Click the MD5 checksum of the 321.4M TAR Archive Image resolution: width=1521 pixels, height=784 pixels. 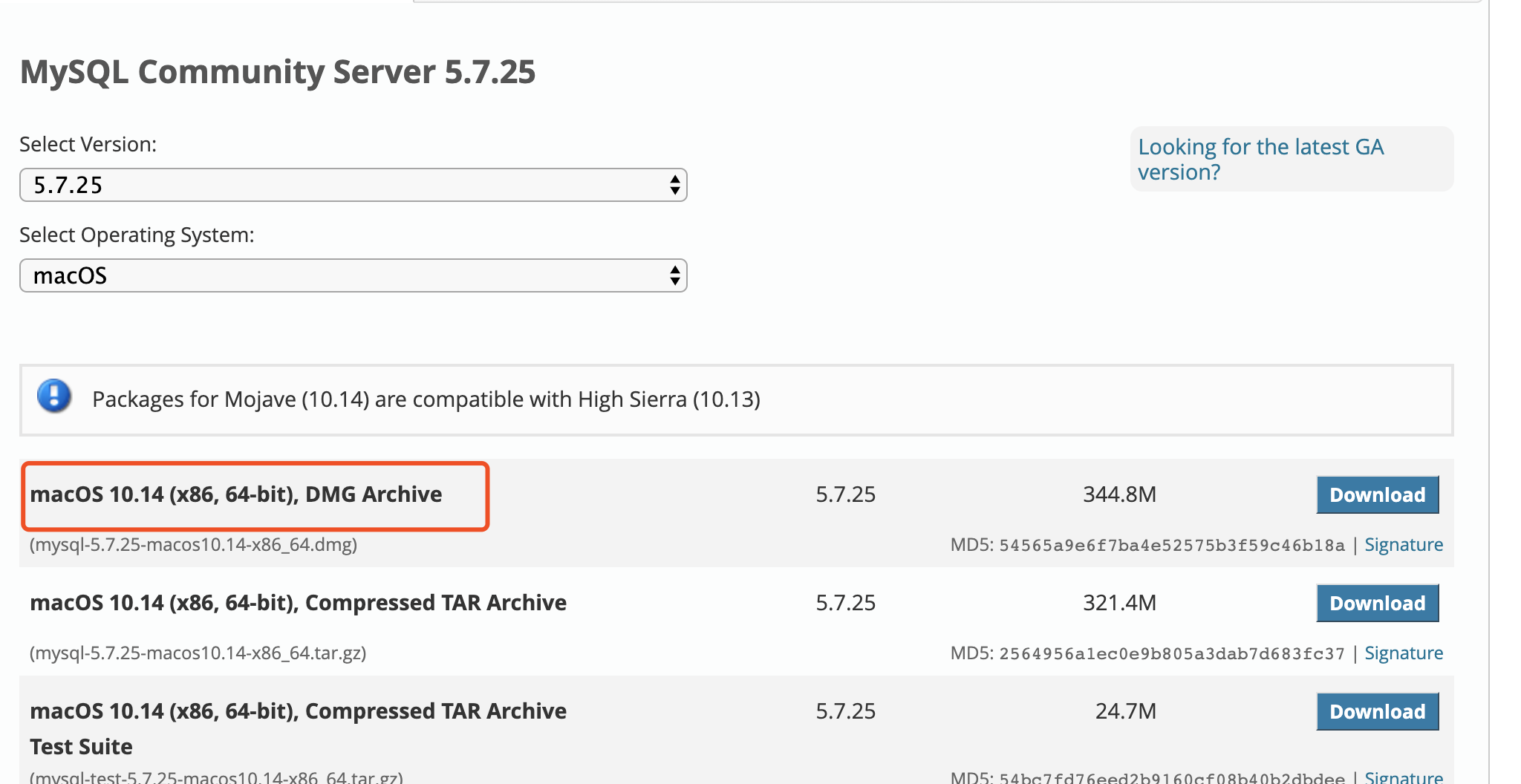click(x=1171, y=654)
